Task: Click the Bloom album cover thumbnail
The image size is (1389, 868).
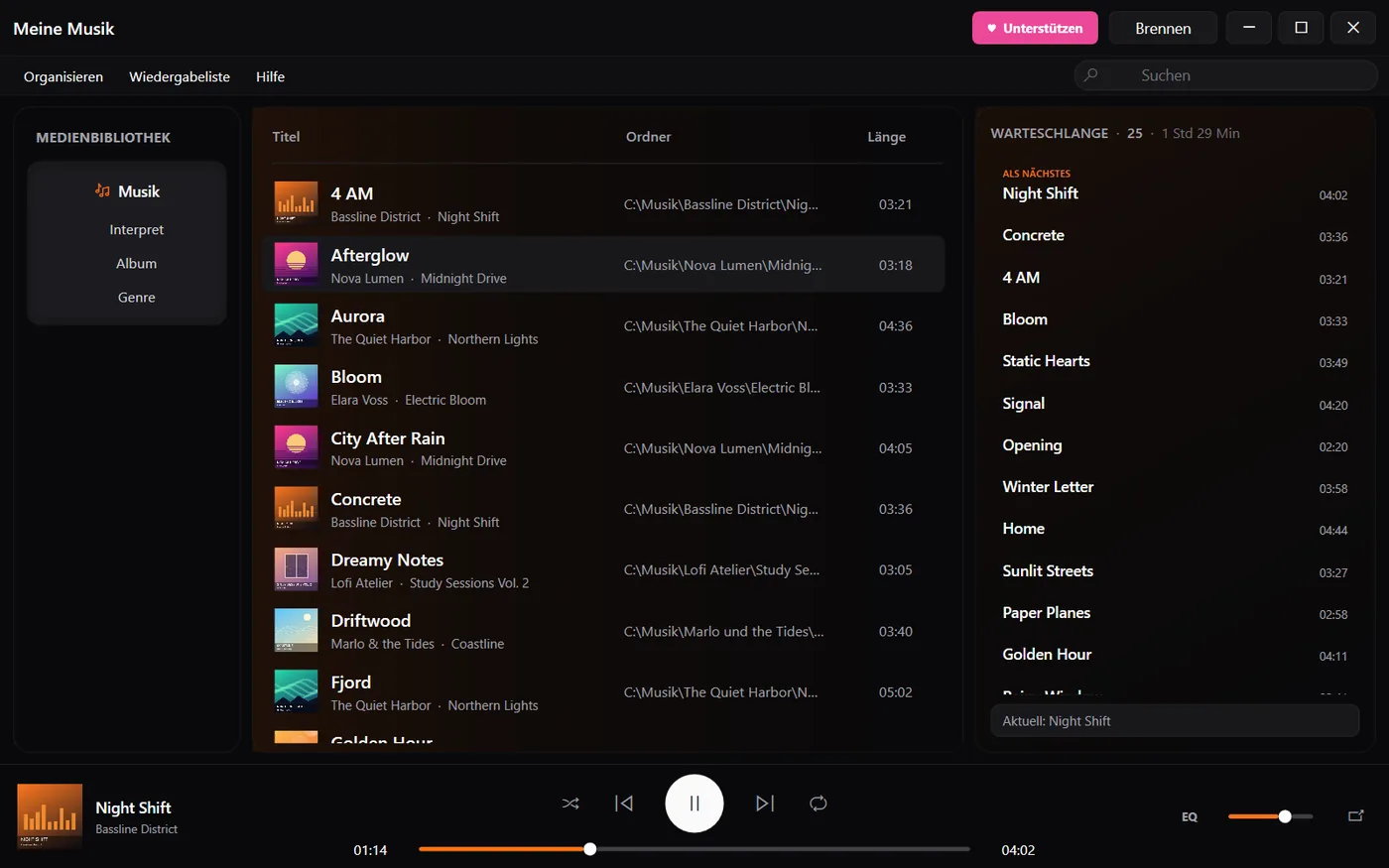Action: (x=296, y=387)
